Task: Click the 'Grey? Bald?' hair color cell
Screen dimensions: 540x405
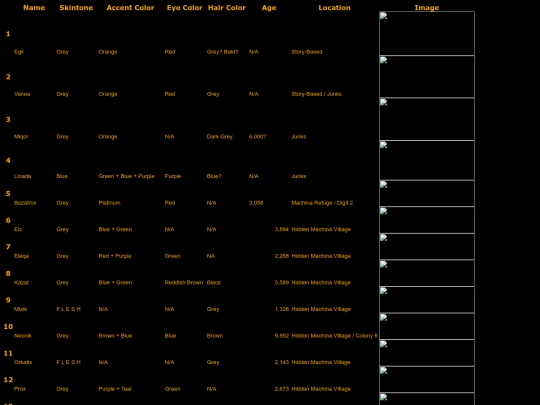Action: 222,52
